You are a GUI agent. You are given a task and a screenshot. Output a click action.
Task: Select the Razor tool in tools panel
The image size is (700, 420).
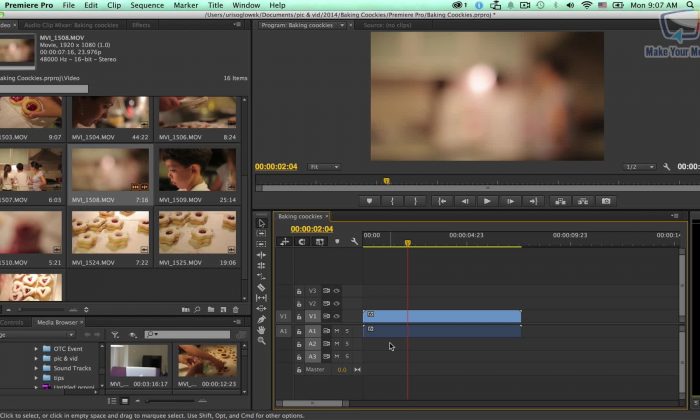[262, 287]
